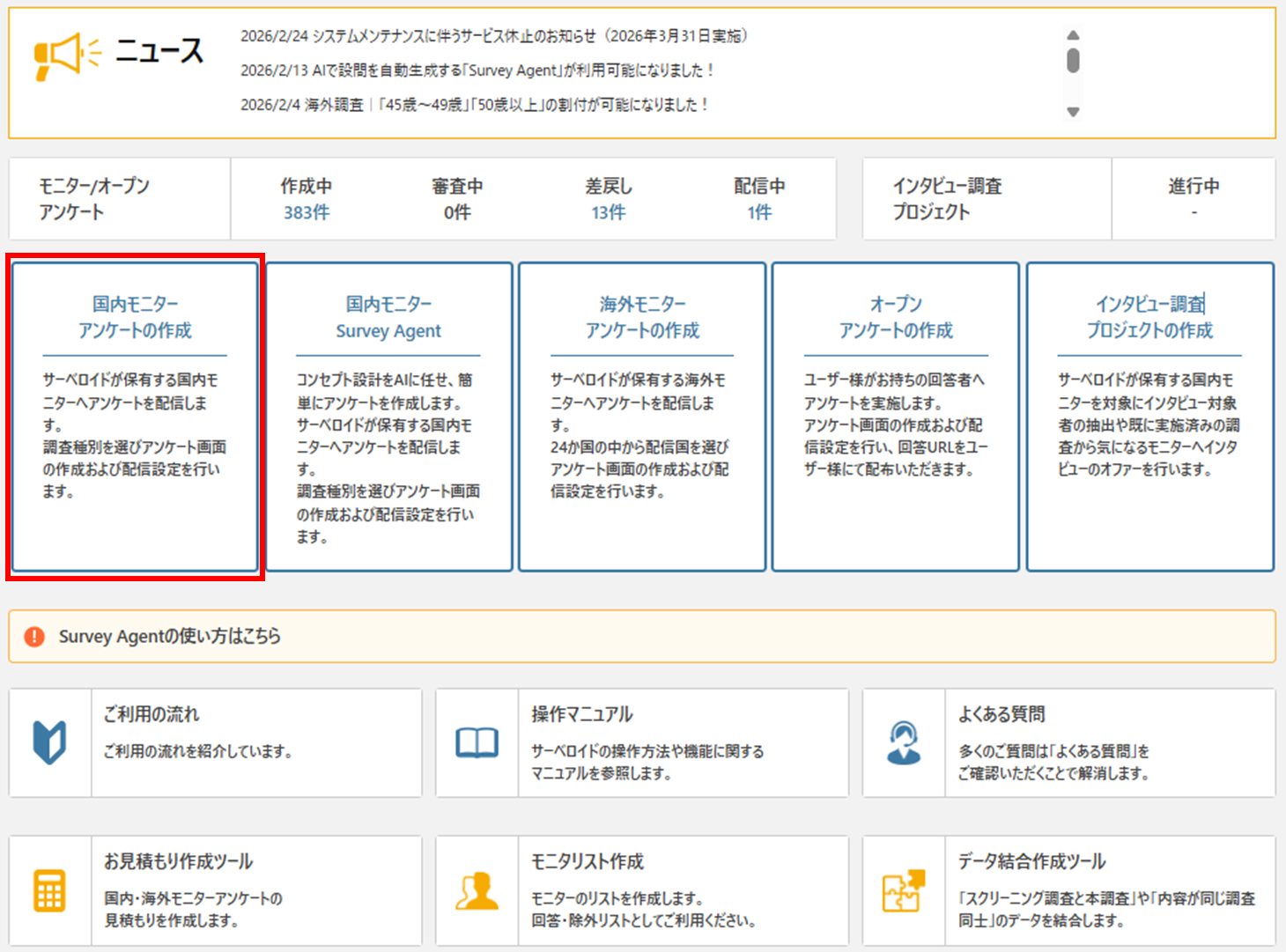Click the puzzle piece data merge icon
This screenshot has width=1286, height=952.
(x=904, y=890)
